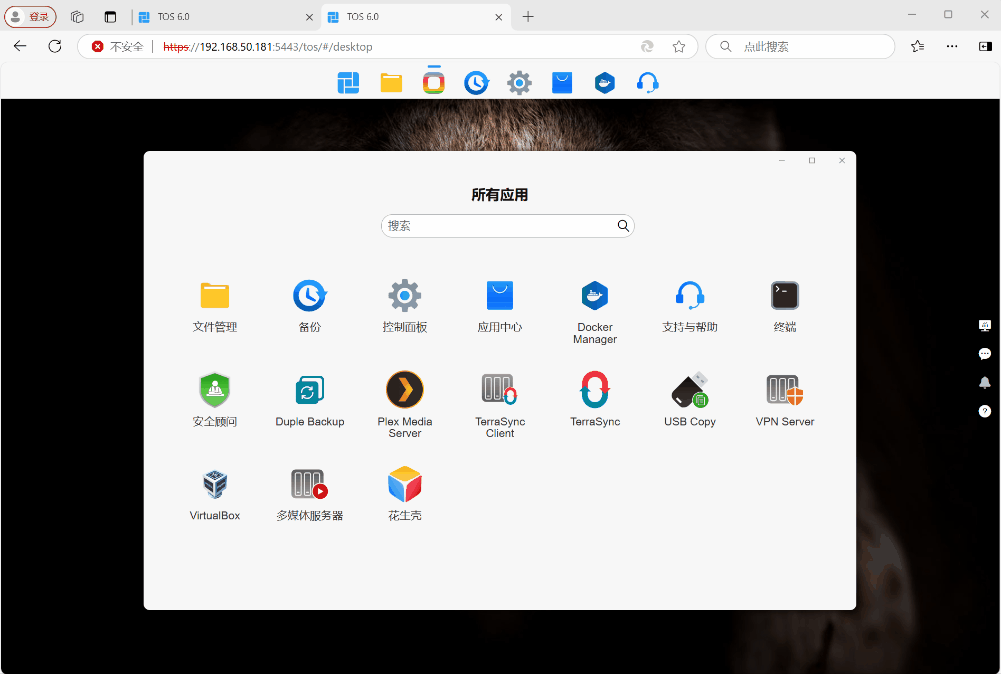Click the 不安全 security warning
1001x674 pixels.
coord(117,47)
